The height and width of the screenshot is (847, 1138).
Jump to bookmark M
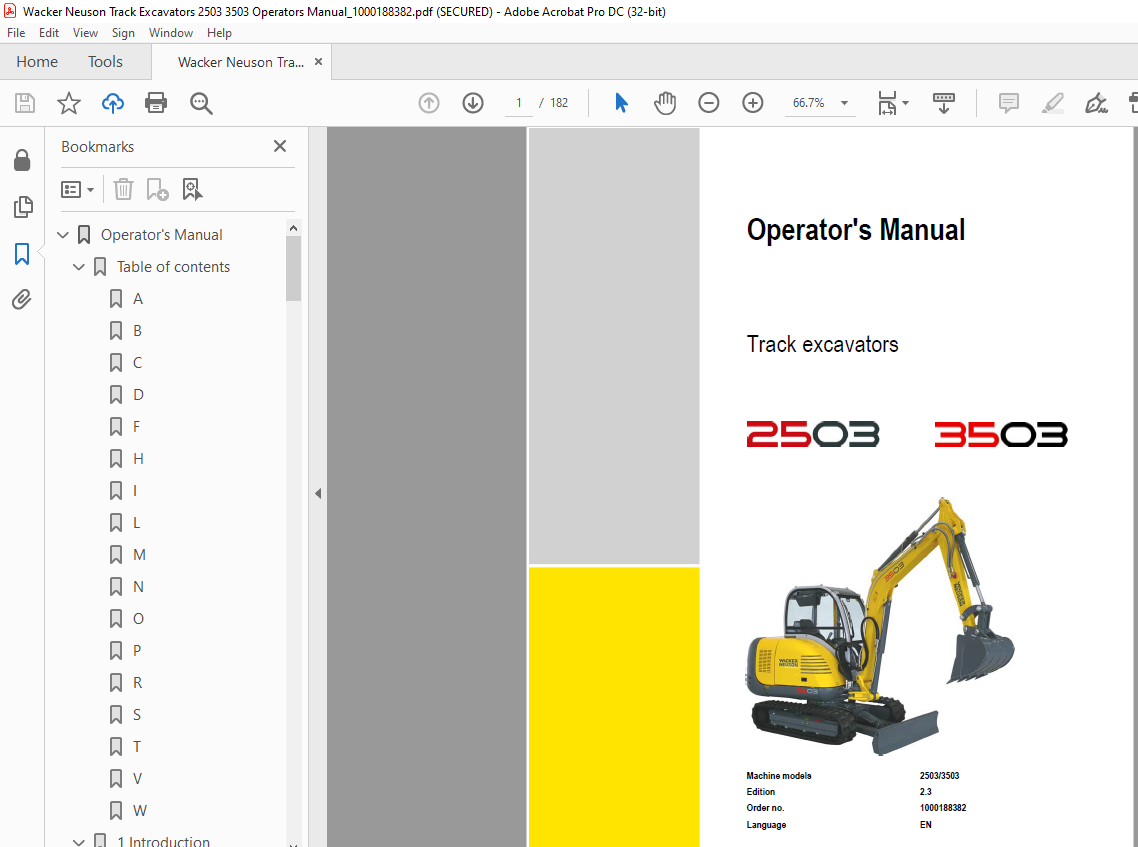pyautogui.click(x=139, y=555)
